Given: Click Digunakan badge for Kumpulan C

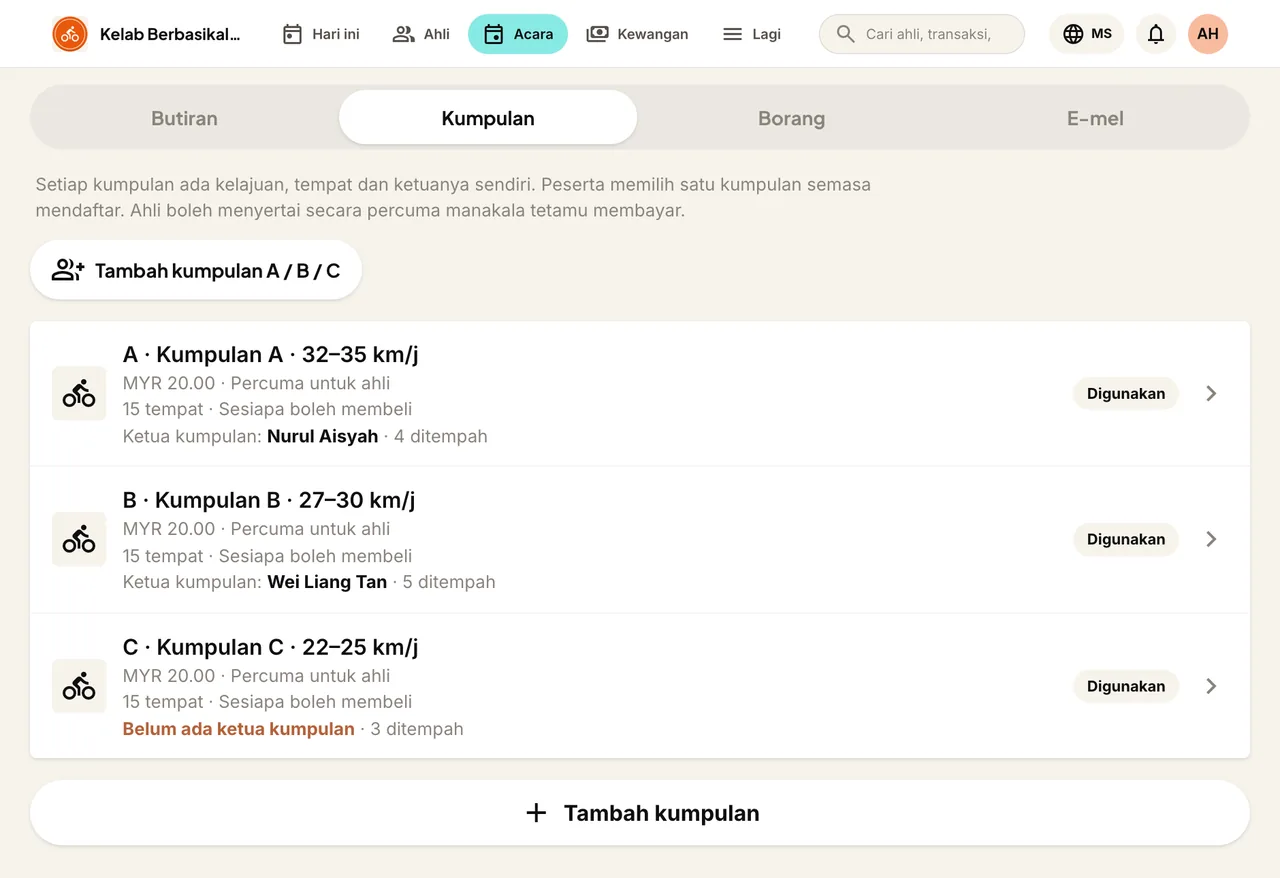Looking at the screenshot, I should 1126,686.
